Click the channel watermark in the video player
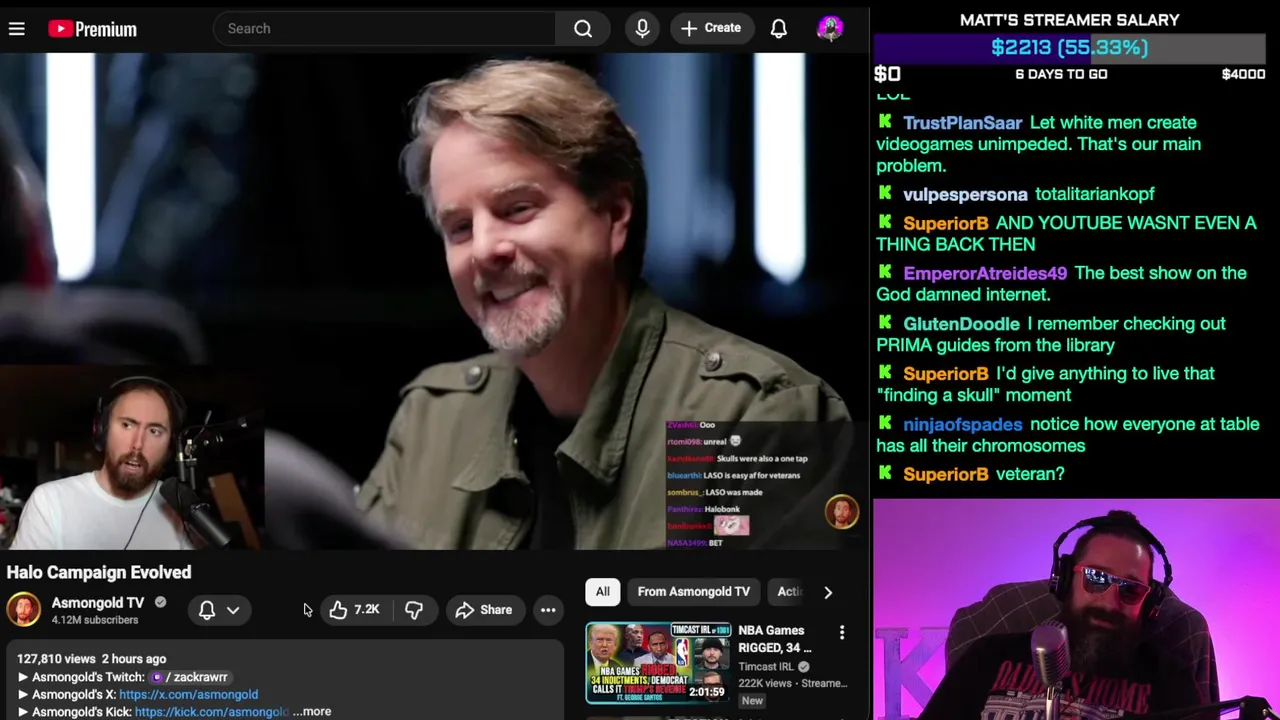This screenshot has height=720, width=1280. click(842, 512)
